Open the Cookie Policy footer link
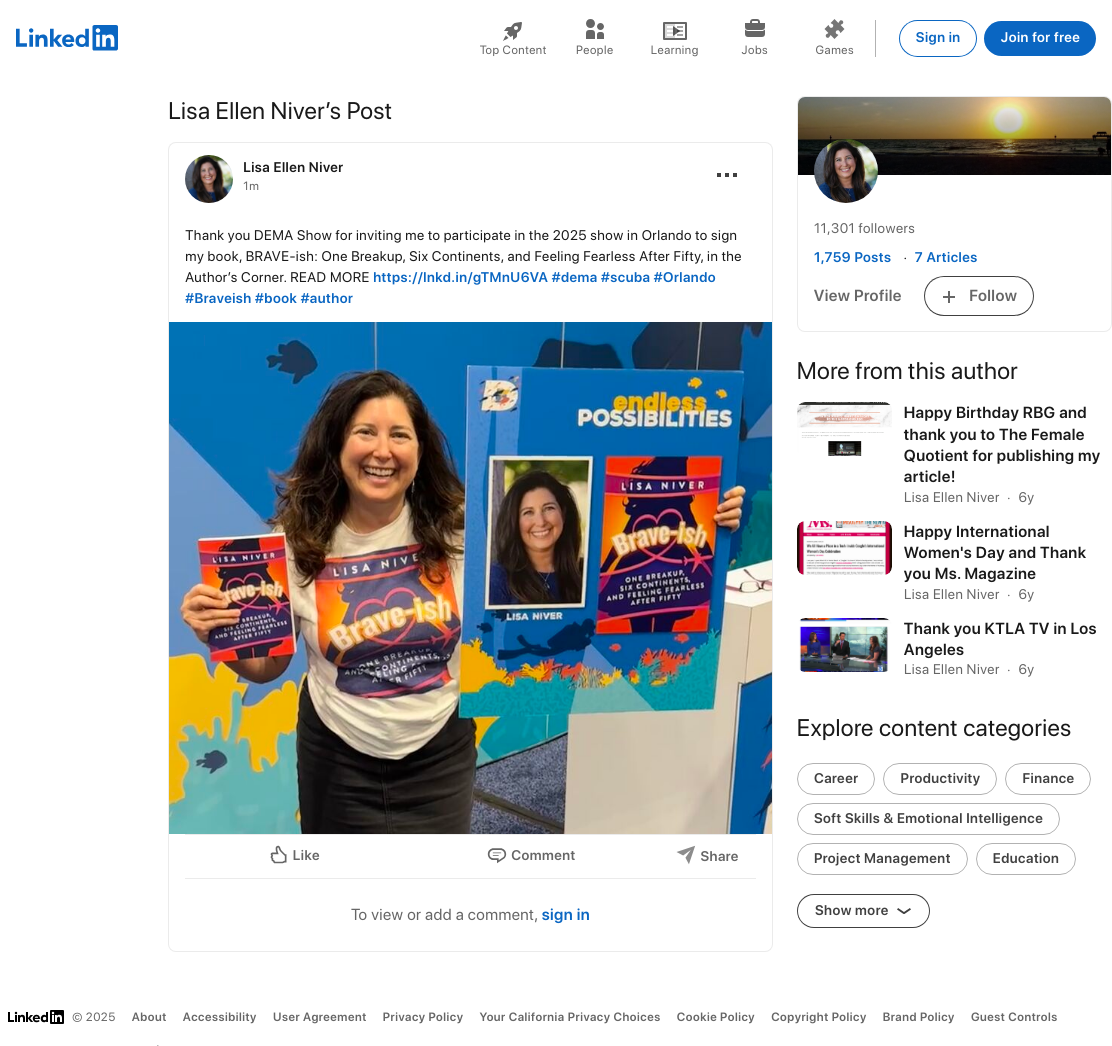 716,1017
